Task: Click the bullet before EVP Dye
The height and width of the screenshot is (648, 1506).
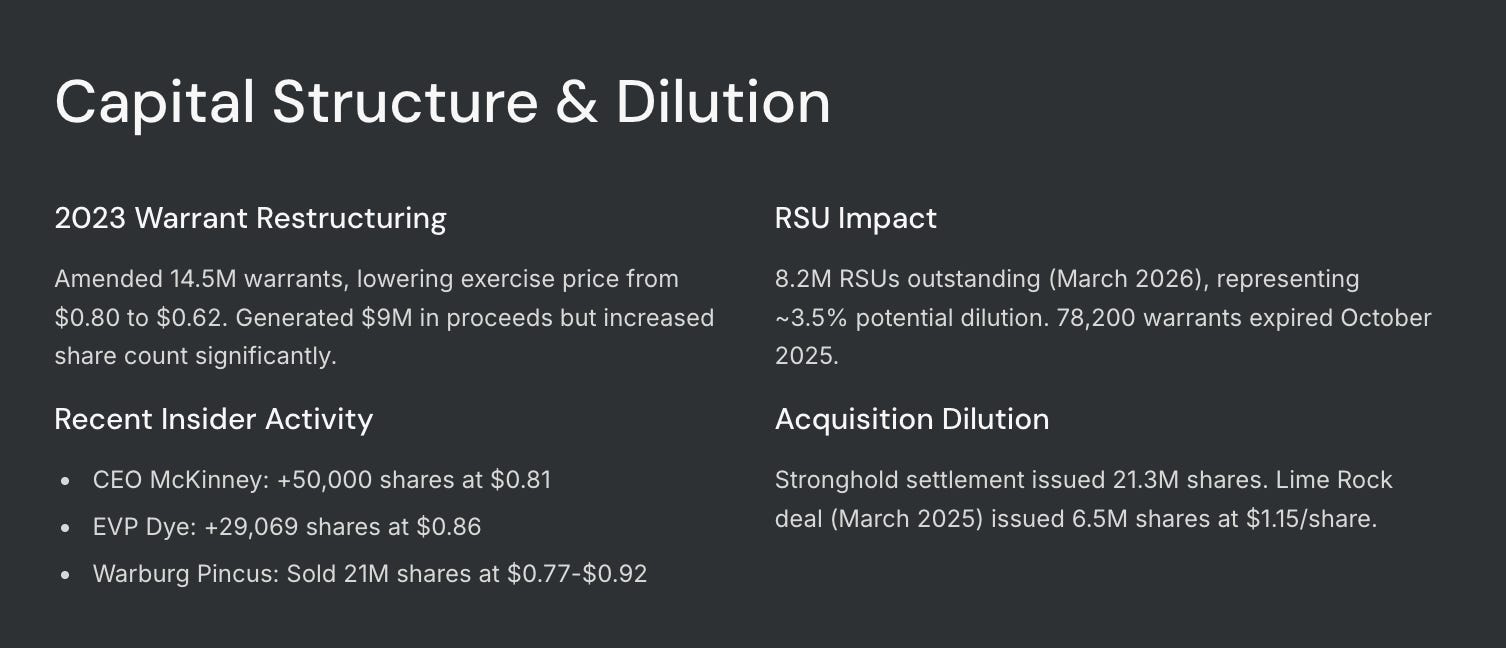Action: tap(65, 528)
